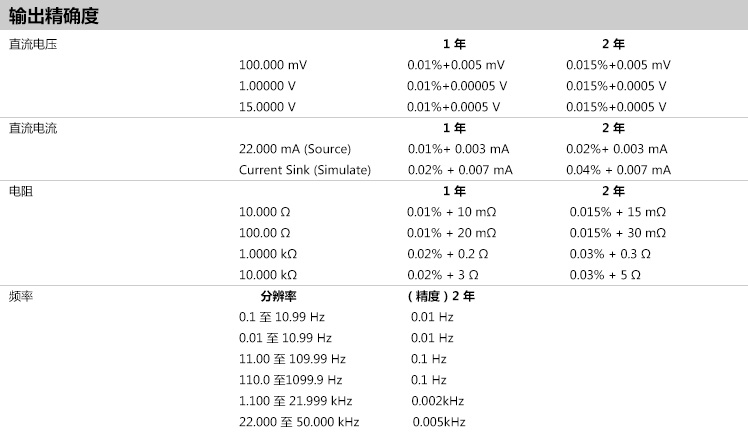748x447 pixels.
Task: Click the 分辨率 column header
Action: coord(278,296)
